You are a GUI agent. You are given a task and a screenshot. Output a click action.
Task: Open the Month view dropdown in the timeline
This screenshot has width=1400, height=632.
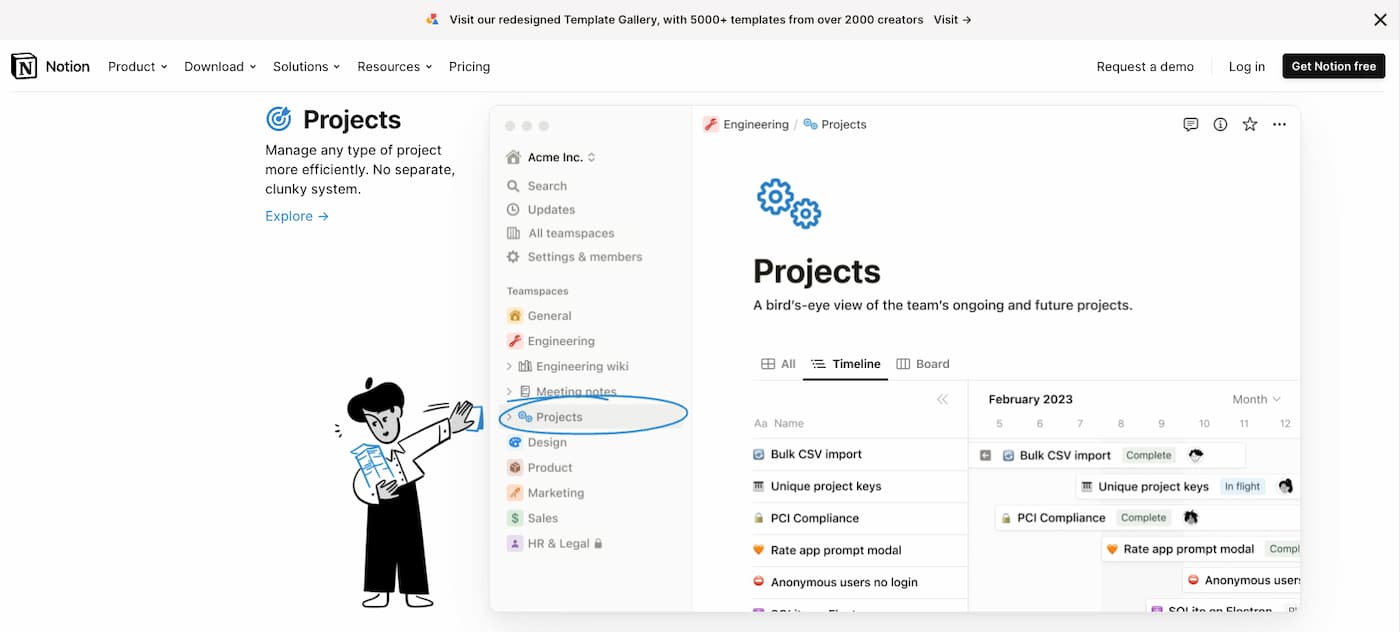(1256, 398)
